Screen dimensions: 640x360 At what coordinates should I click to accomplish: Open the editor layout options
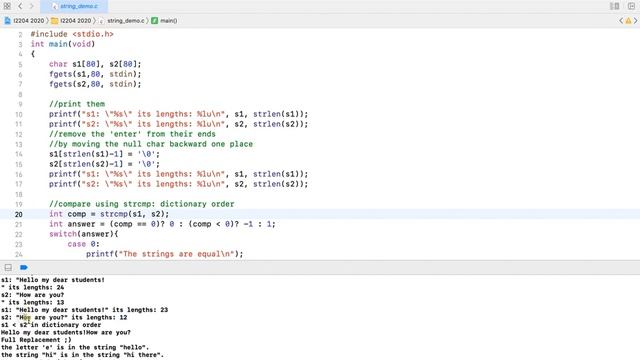[614, 6]
